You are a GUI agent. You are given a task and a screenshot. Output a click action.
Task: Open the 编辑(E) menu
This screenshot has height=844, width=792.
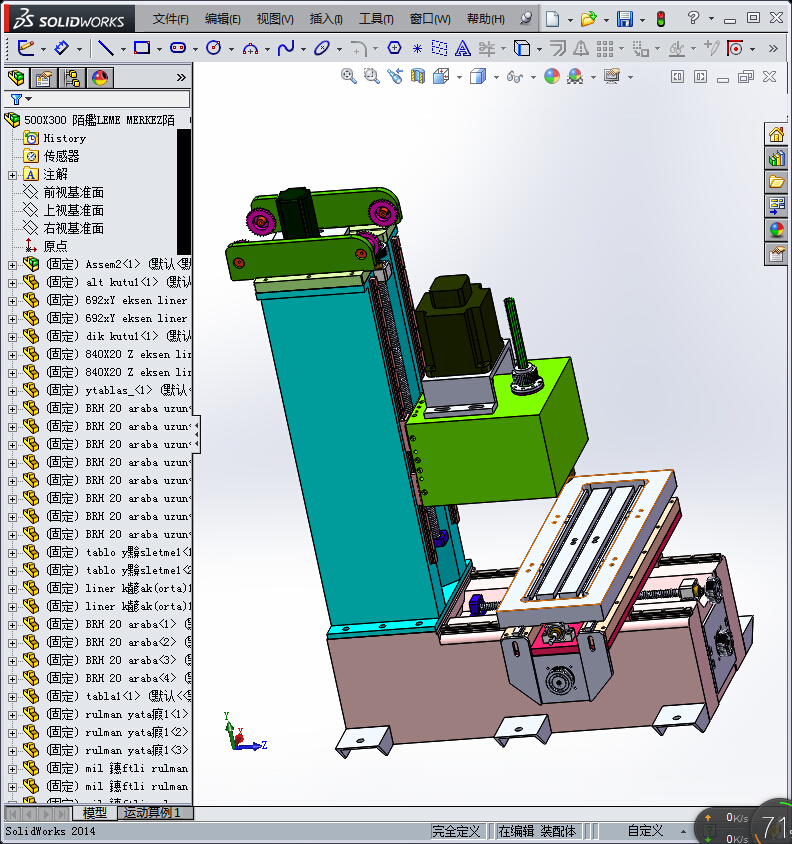(x=223, y=19)
